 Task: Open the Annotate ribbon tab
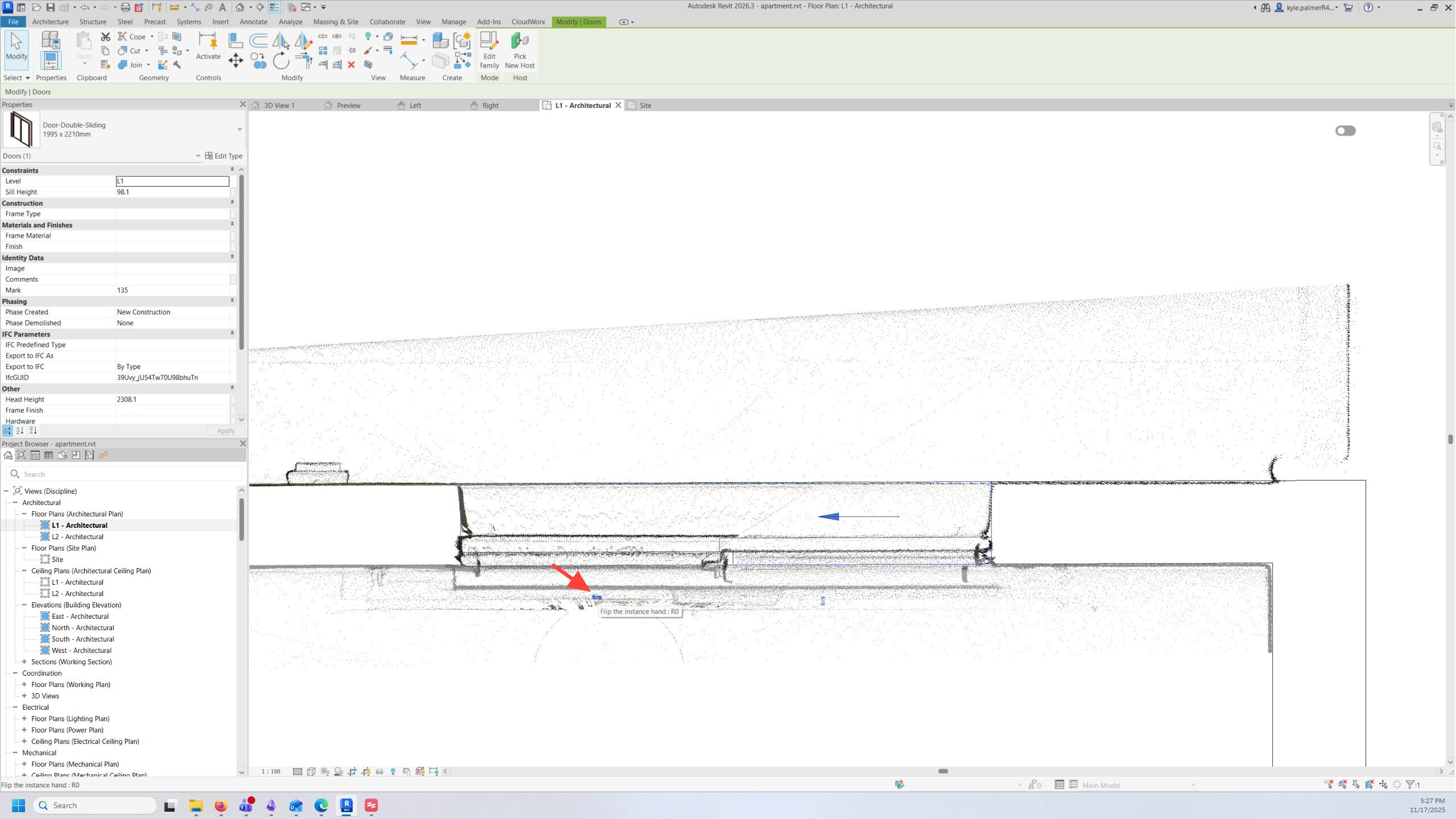(x=253, y=22)
